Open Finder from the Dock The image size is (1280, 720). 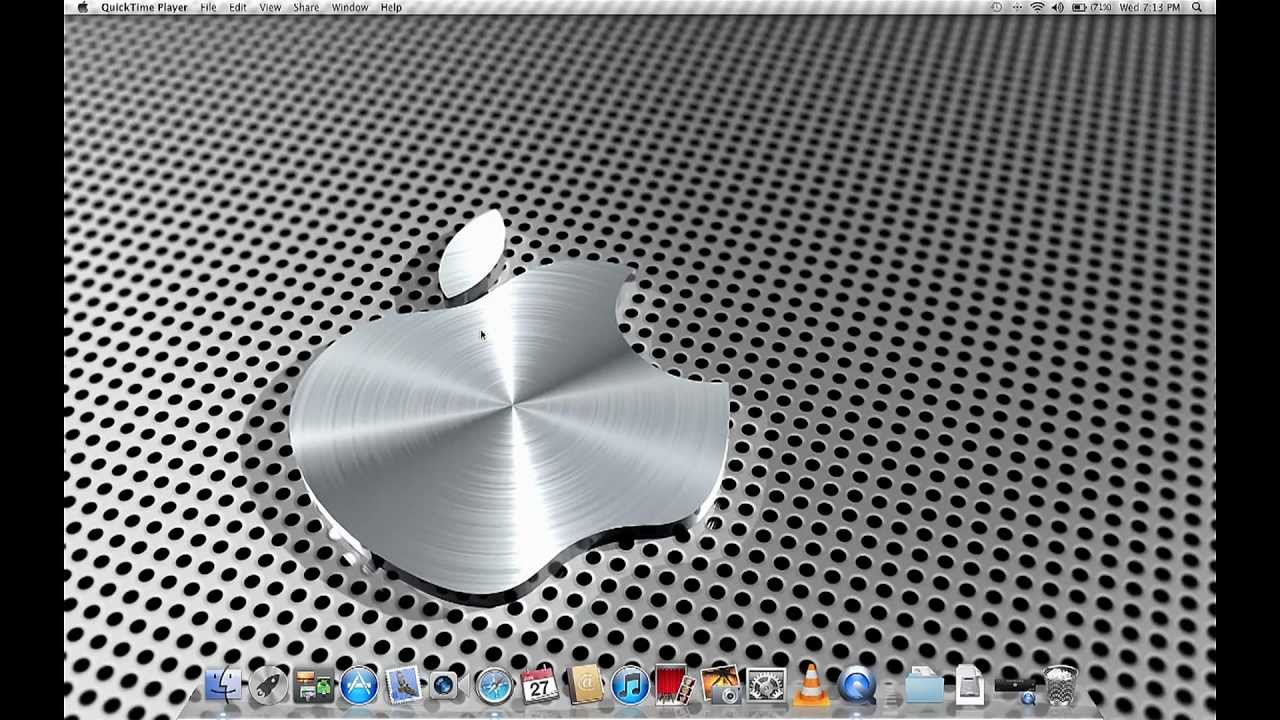[x=223, y=686]
